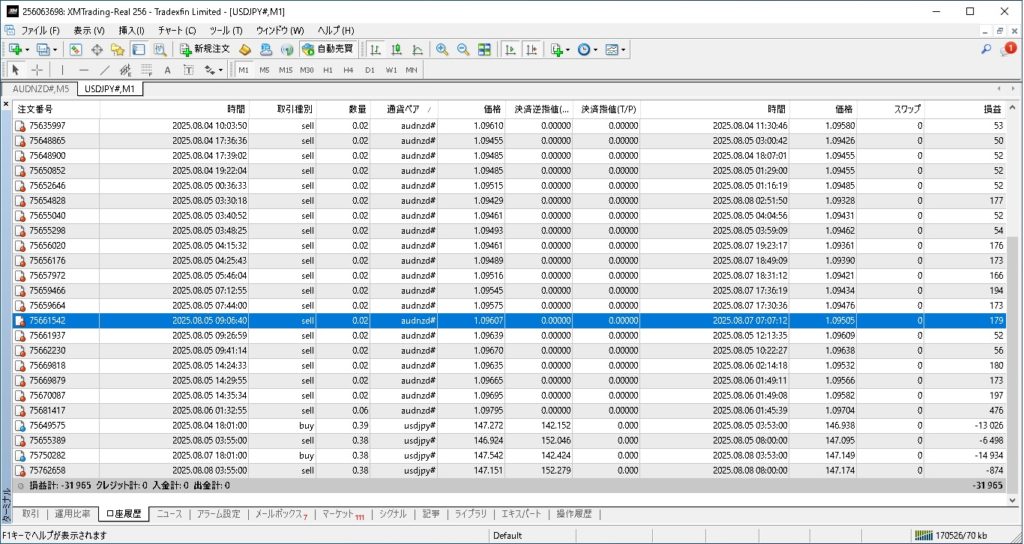This screenshot has width=1024, height=544.
Task: Click the 新規注文 (New Order) button
Action: [x=206, y=49]
